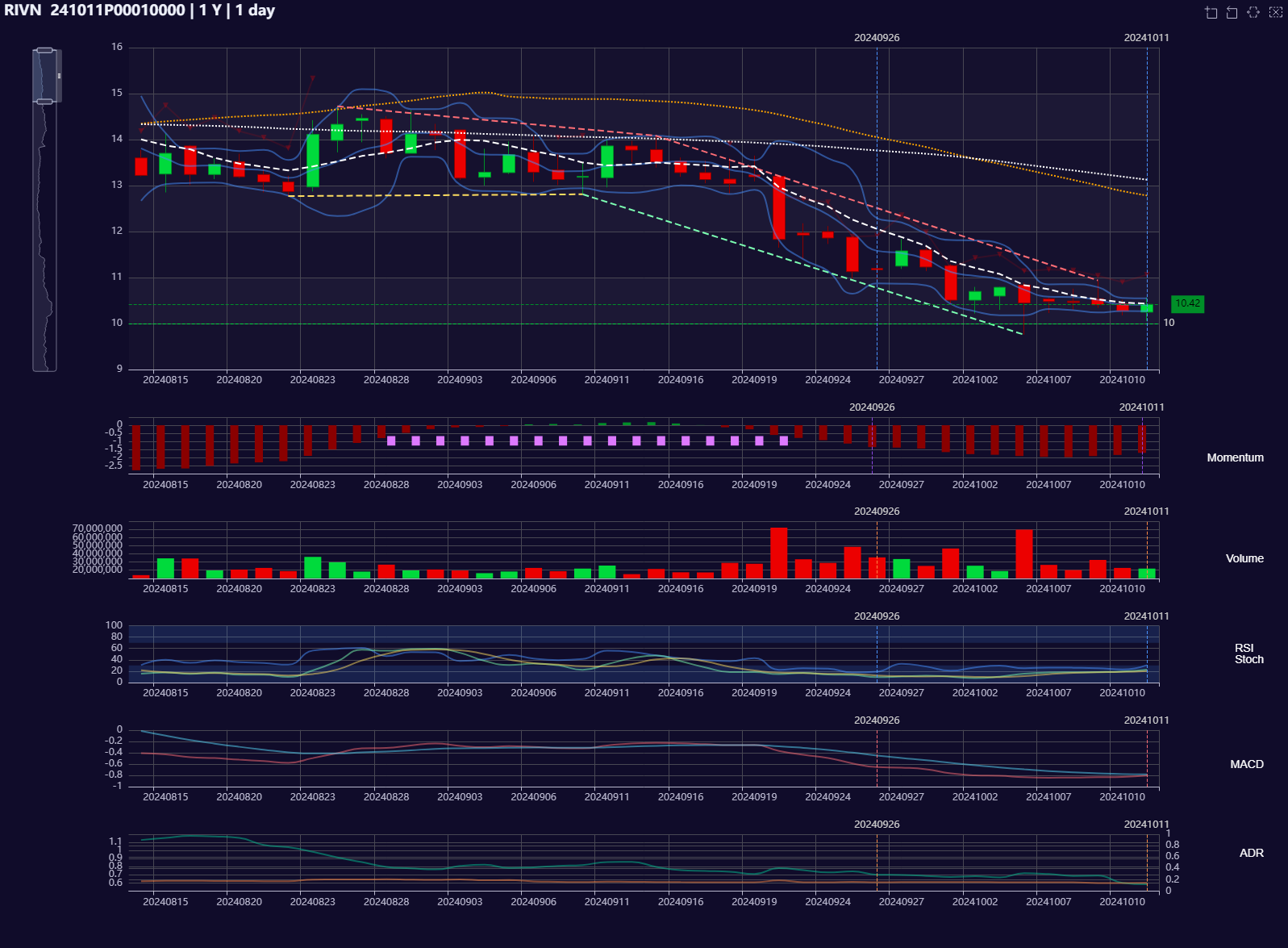Click the ADR panel label

click(x=1251, y=853)
